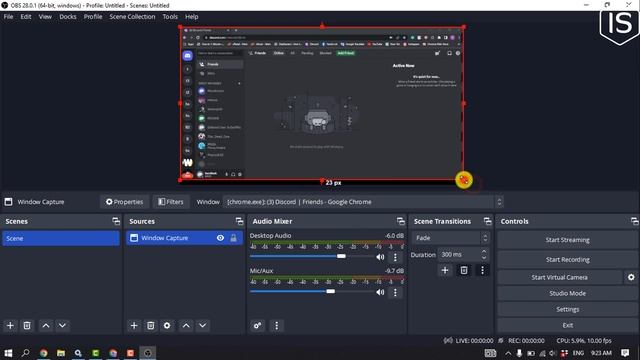The height and width of the screenshot is (360, 640).
Task: Open the Profile menu
Action: click(x=93, y=17)
